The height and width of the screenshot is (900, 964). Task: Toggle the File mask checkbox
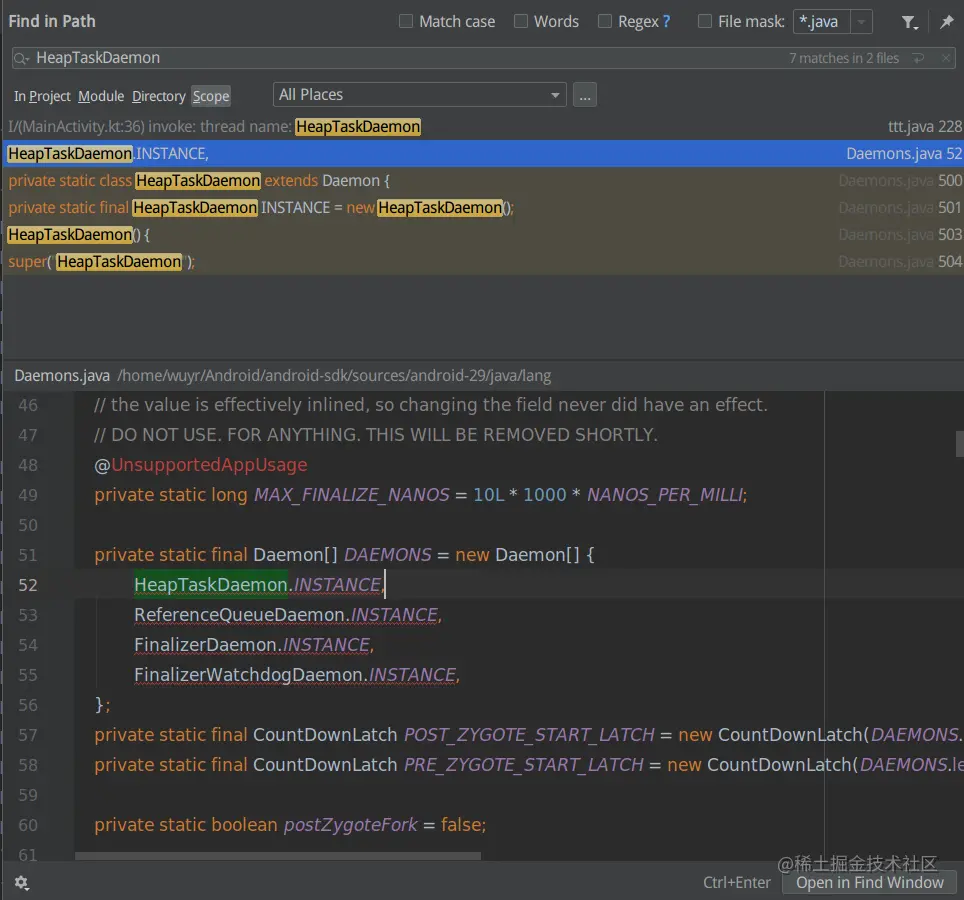705,21
